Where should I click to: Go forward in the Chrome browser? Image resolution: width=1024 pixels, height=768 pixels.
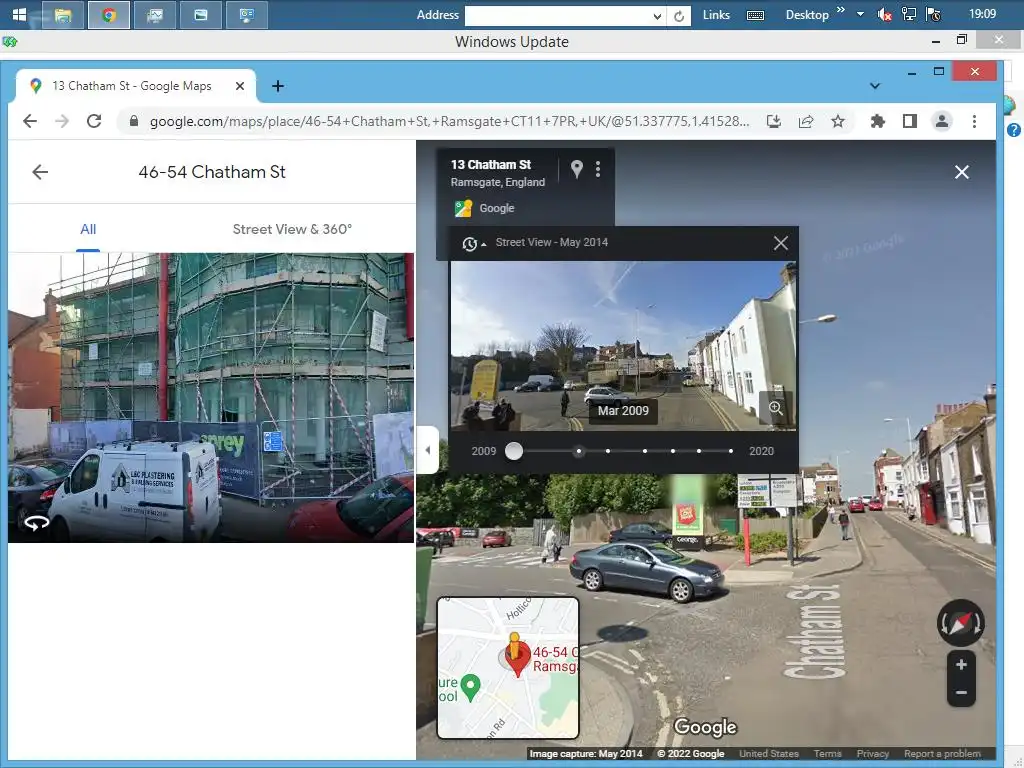[62, 121]
